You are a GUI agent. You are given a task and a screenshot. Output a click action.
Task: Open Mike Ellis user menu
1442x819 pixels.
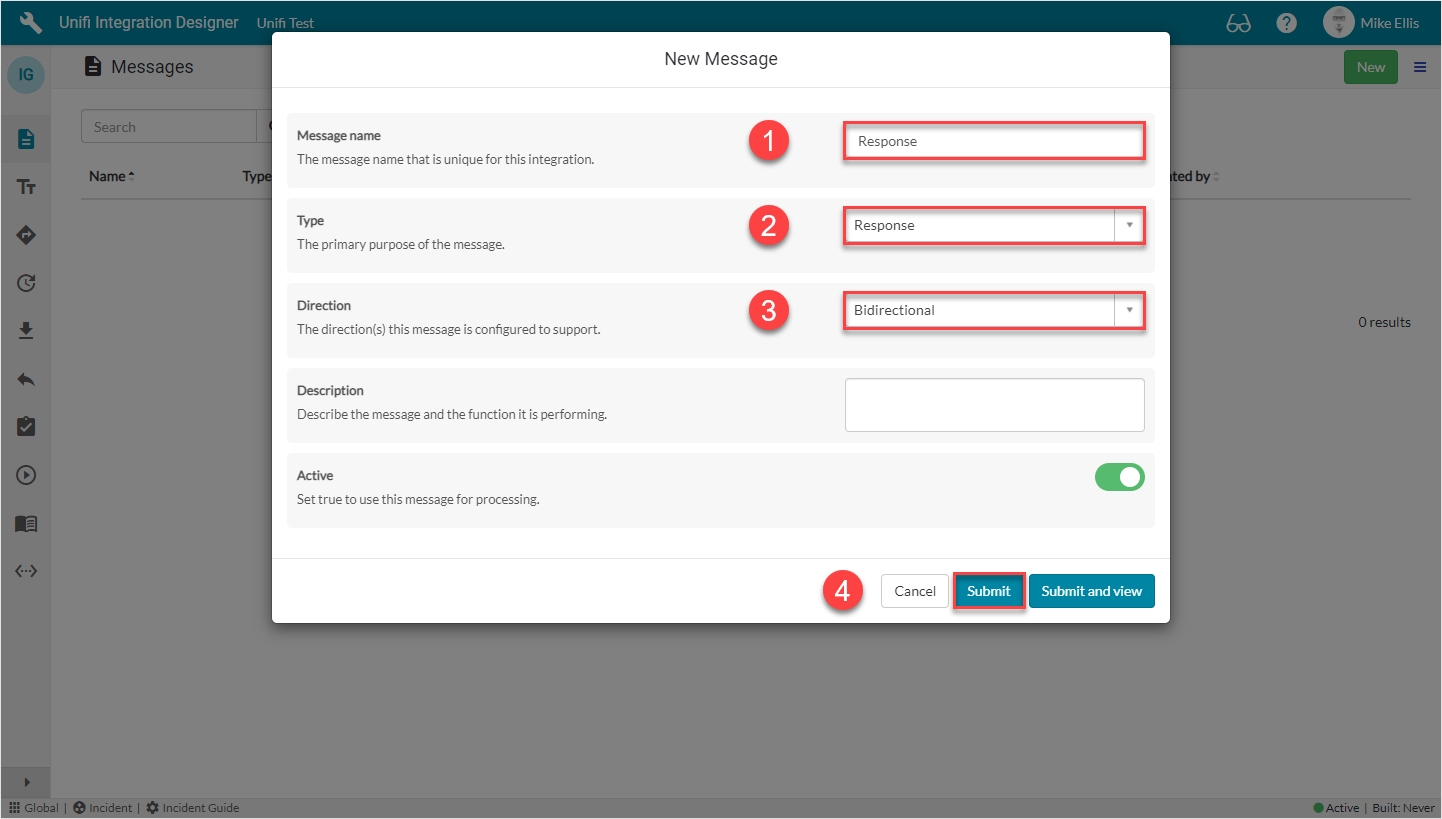(x=1372, y=23)
